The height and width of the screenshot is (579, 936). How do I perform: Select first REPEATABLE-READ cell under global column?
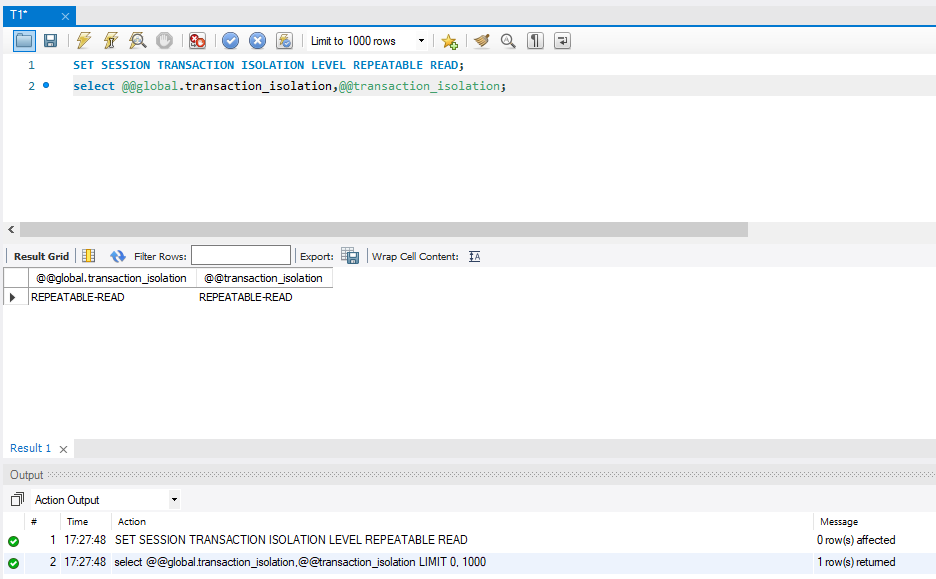coord(112,297)
